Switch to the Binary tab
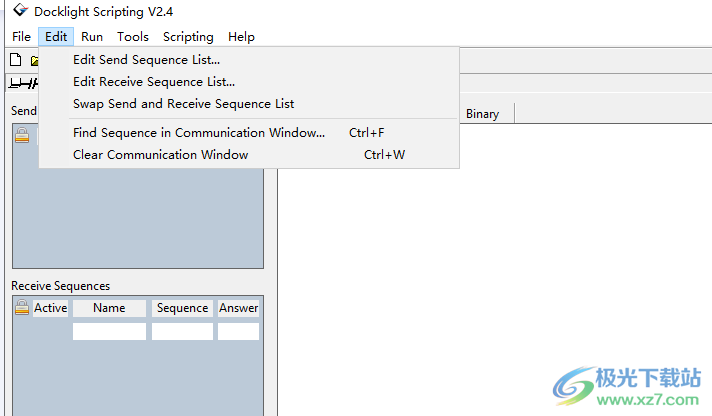This screenshot has width=712, height=416. 482,114
